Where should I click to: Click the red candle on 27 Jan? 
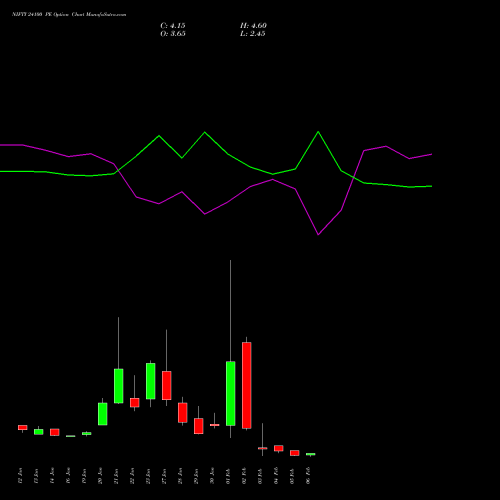[x=167, y=385]
